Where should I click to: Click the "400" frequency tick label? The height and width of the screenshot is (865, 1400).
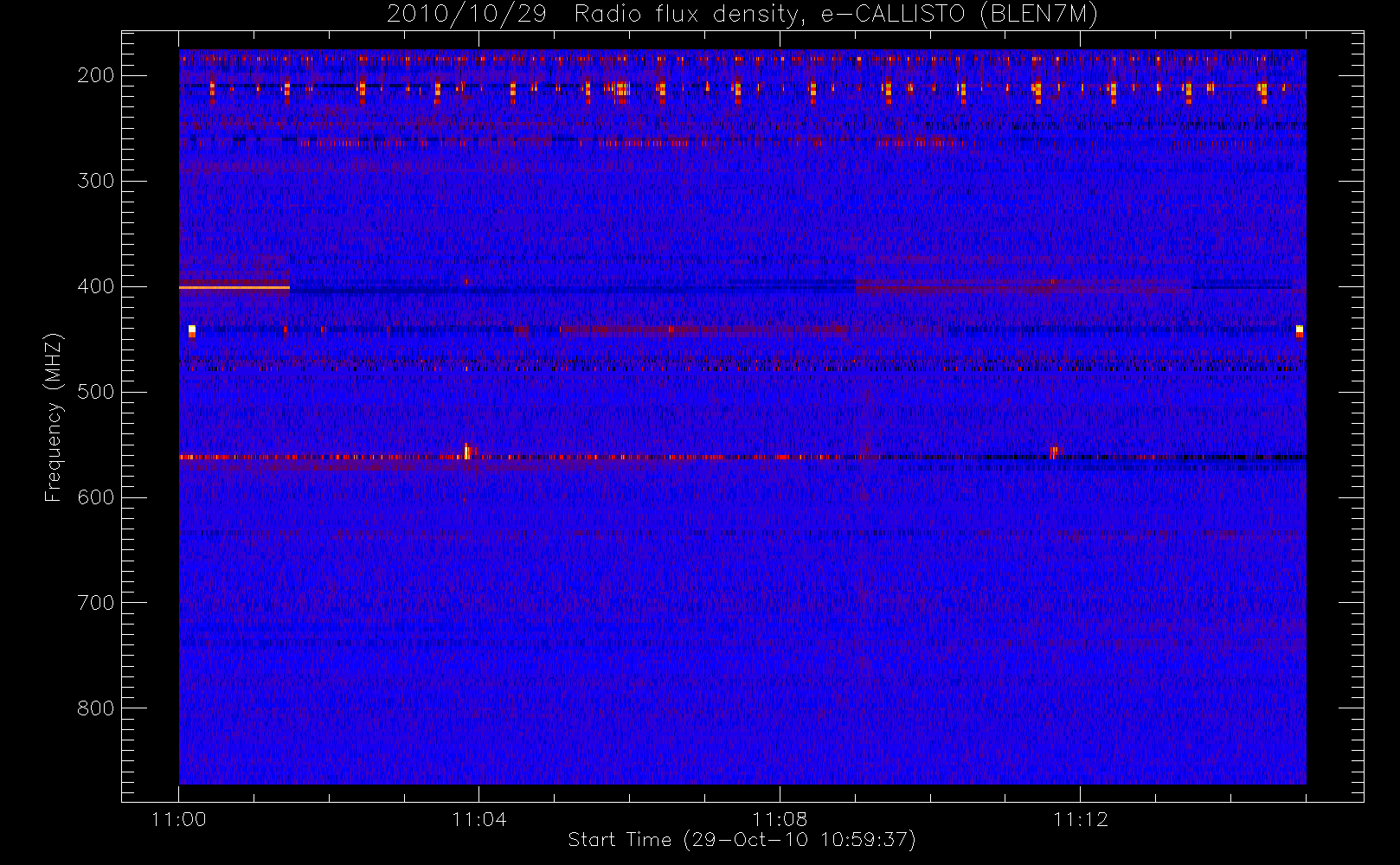click(96, 286)
